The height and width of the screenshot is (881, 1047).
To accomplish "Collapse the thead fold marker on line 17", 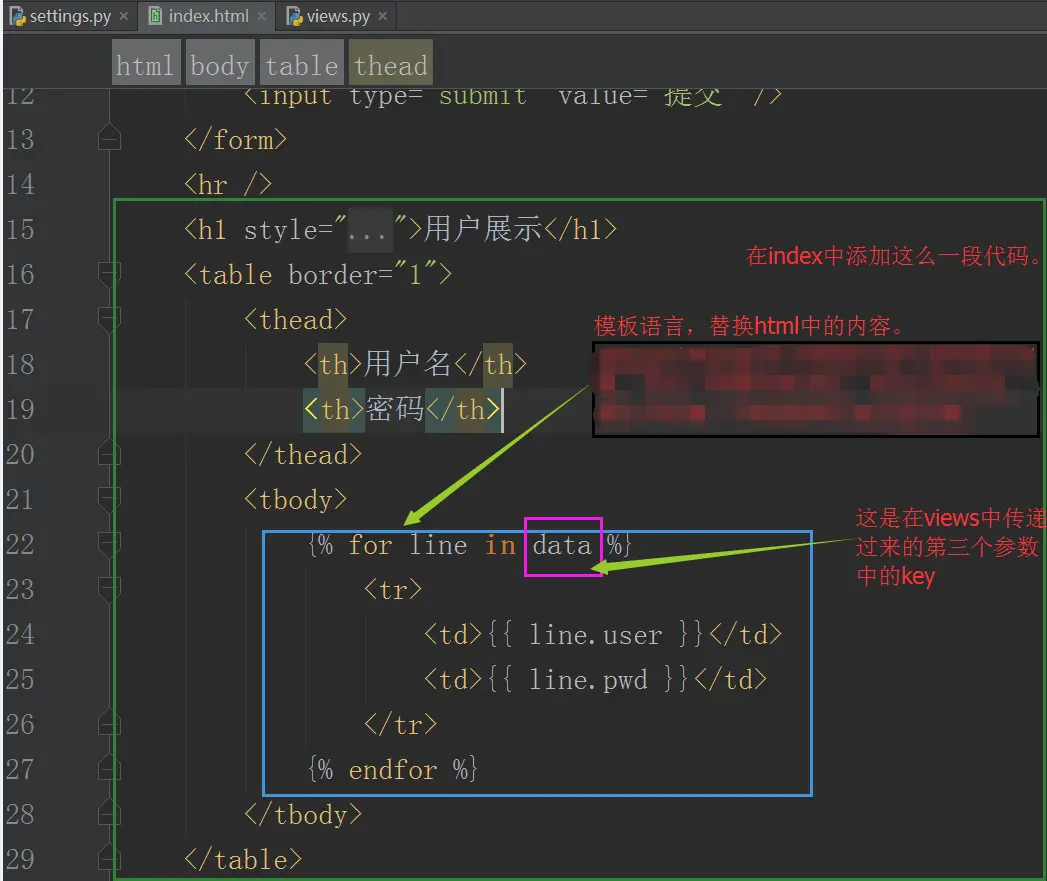I will 109,319.
